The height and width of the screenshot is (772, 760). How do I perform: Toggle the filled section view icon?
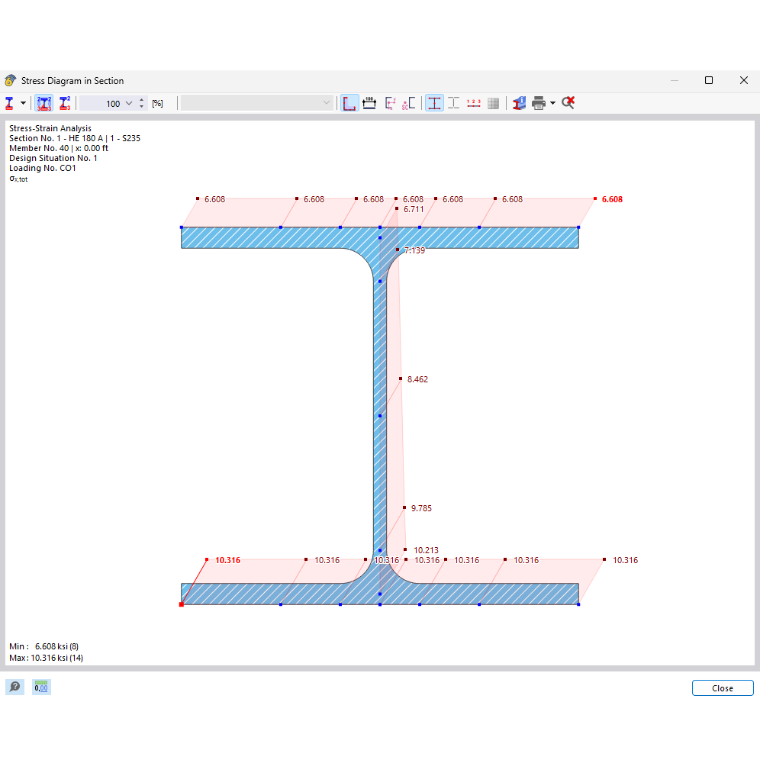point(434,103)
